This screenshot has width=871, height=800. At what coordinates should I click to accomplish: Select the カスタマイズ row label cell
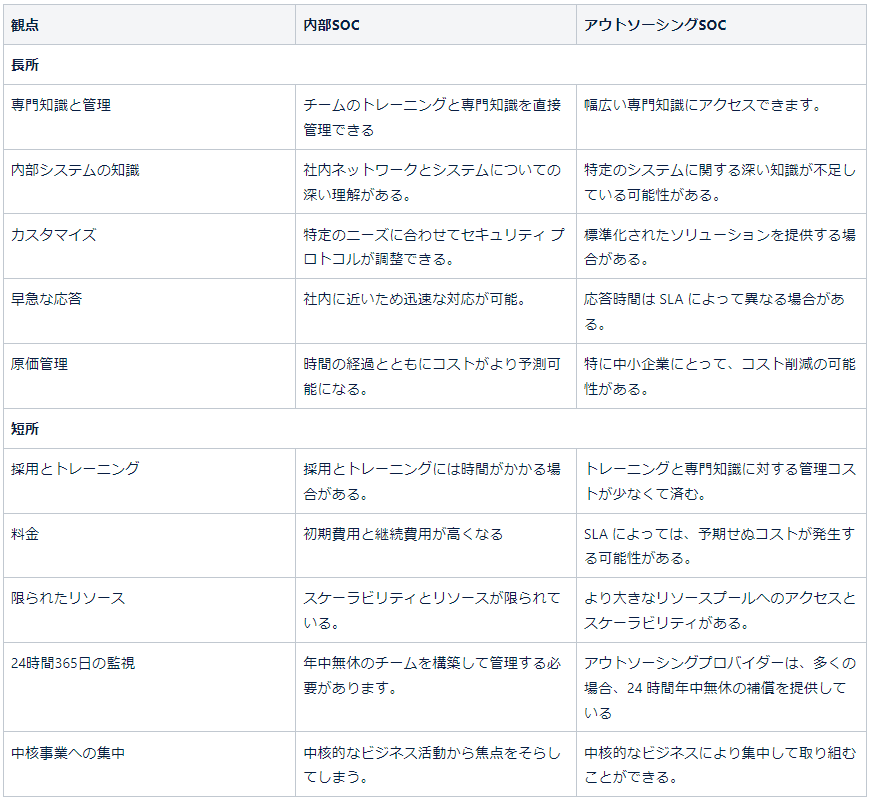click(x=54, y=235)
